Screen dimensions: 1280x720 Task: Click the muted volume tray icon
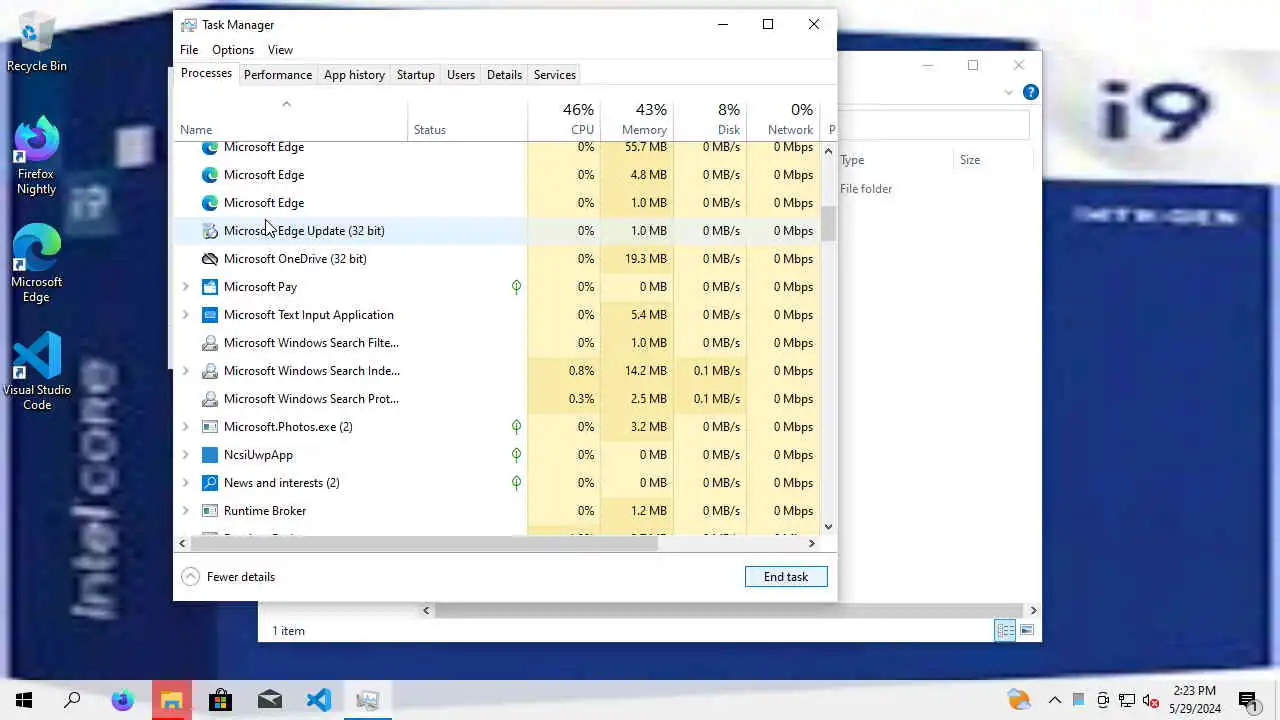(x=1151, y=700)
